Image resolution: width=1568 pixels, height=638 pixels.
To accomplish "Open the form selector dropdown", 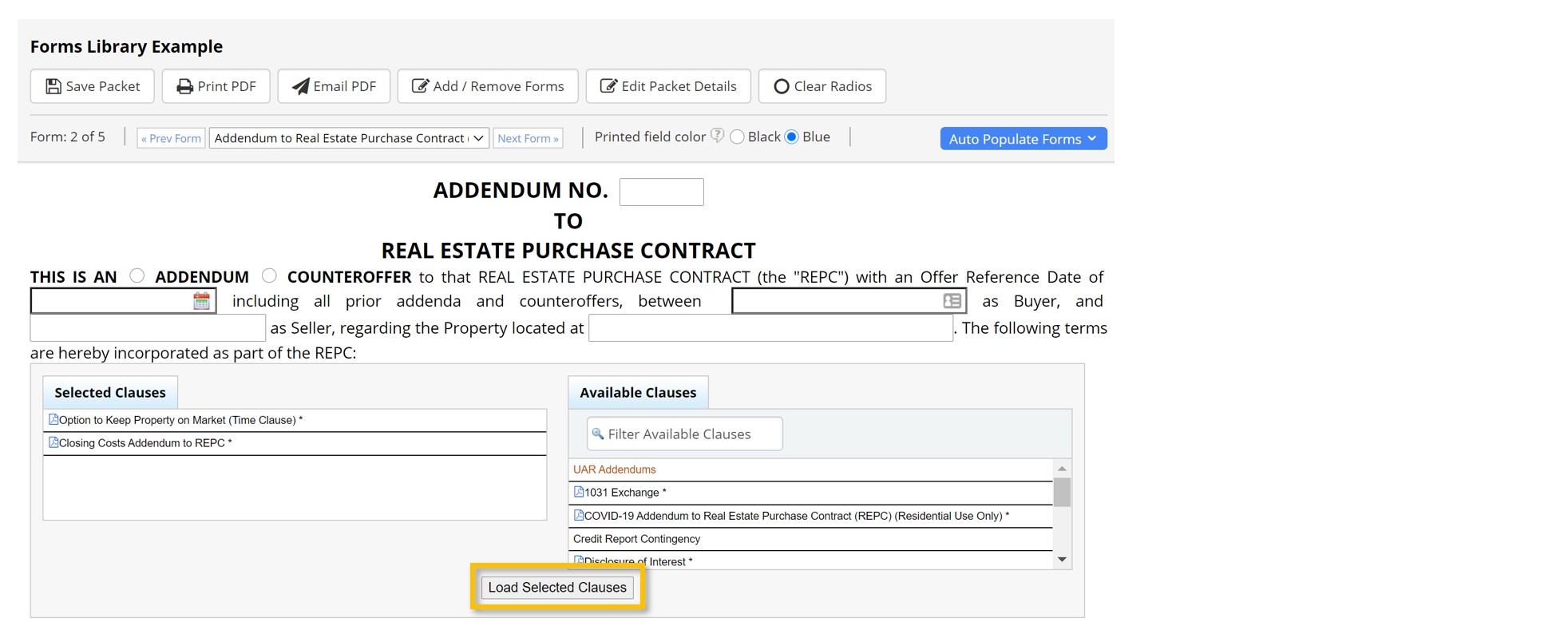I will pyautogui.click(x=349, y=138).
